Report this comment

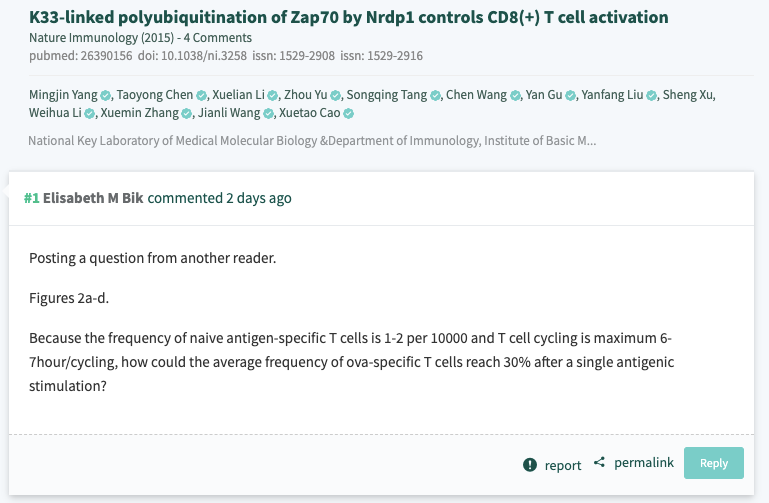click(x=562, y=465)
